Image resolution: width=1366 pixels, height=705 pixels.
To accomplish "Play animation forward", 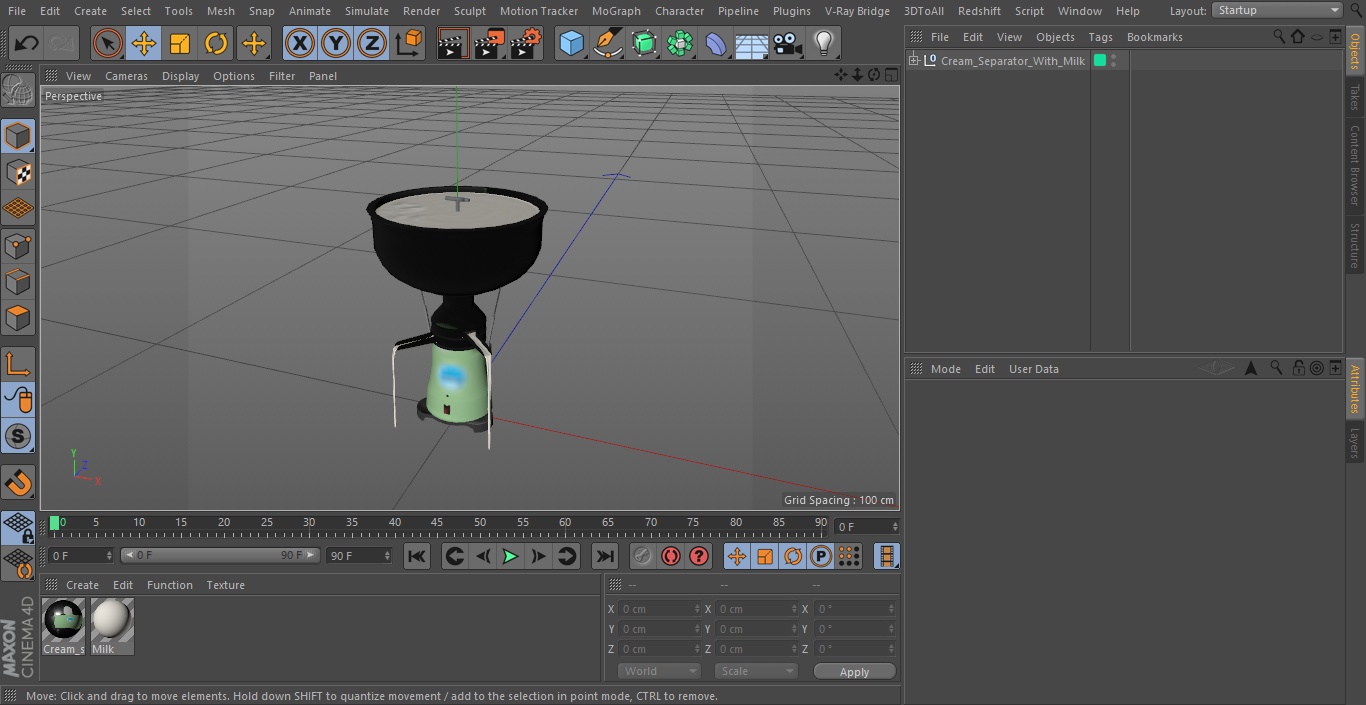I will tap(510, 556).
